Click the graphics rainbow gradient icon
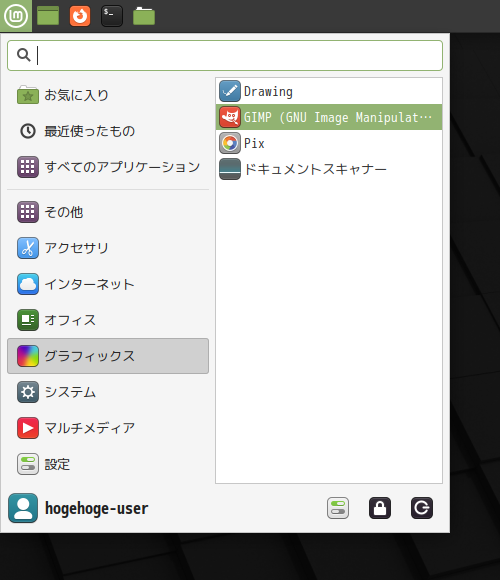Screen dimensions: 500x580 (28, 356)
